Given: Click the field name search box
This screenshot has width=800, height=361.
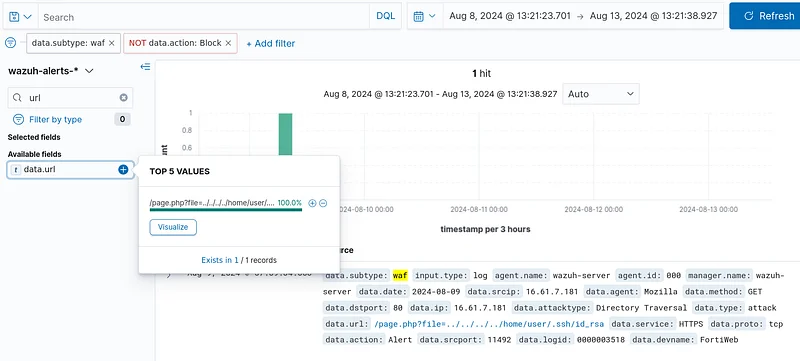Looking at the screenshot, I should [70, 97].
